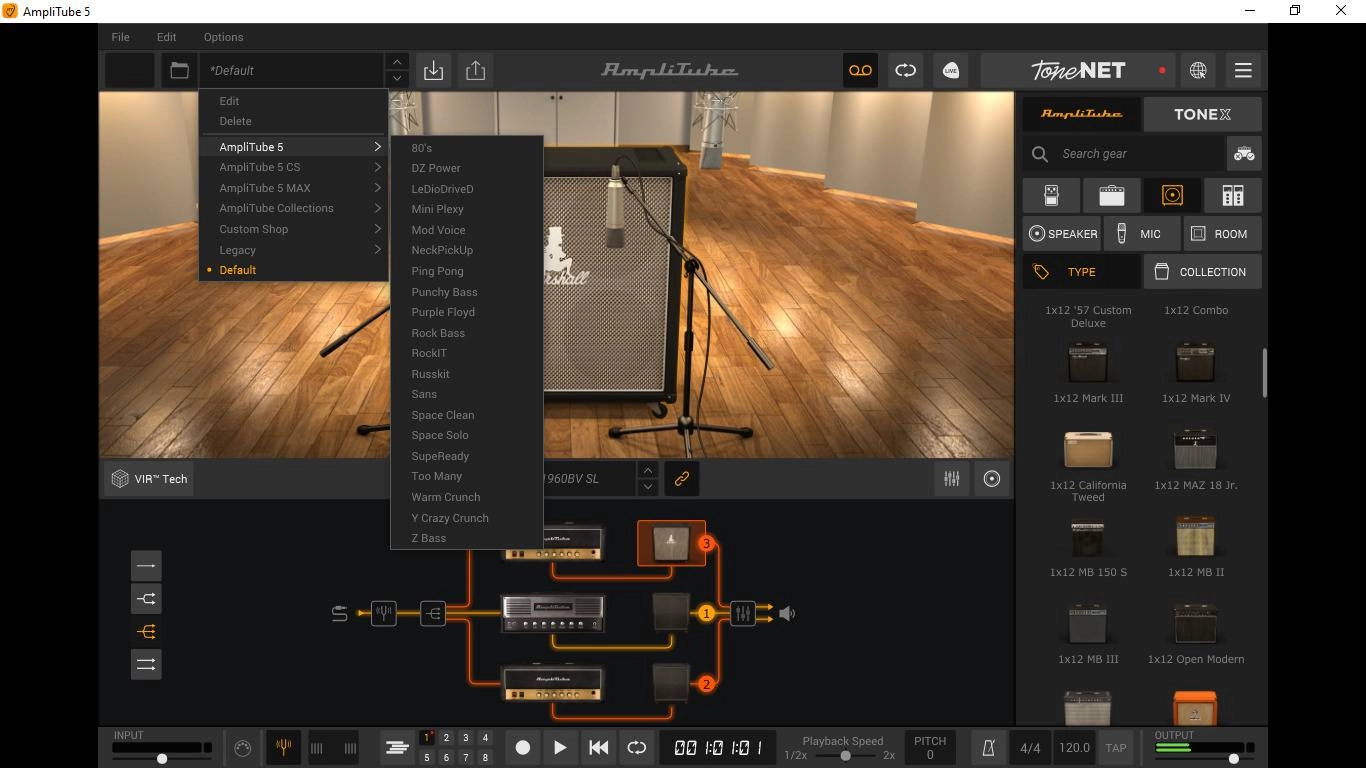Viewport: 1366px width, 768px height.
Task: Switch to the ROOM tab
Action: 1222,234
